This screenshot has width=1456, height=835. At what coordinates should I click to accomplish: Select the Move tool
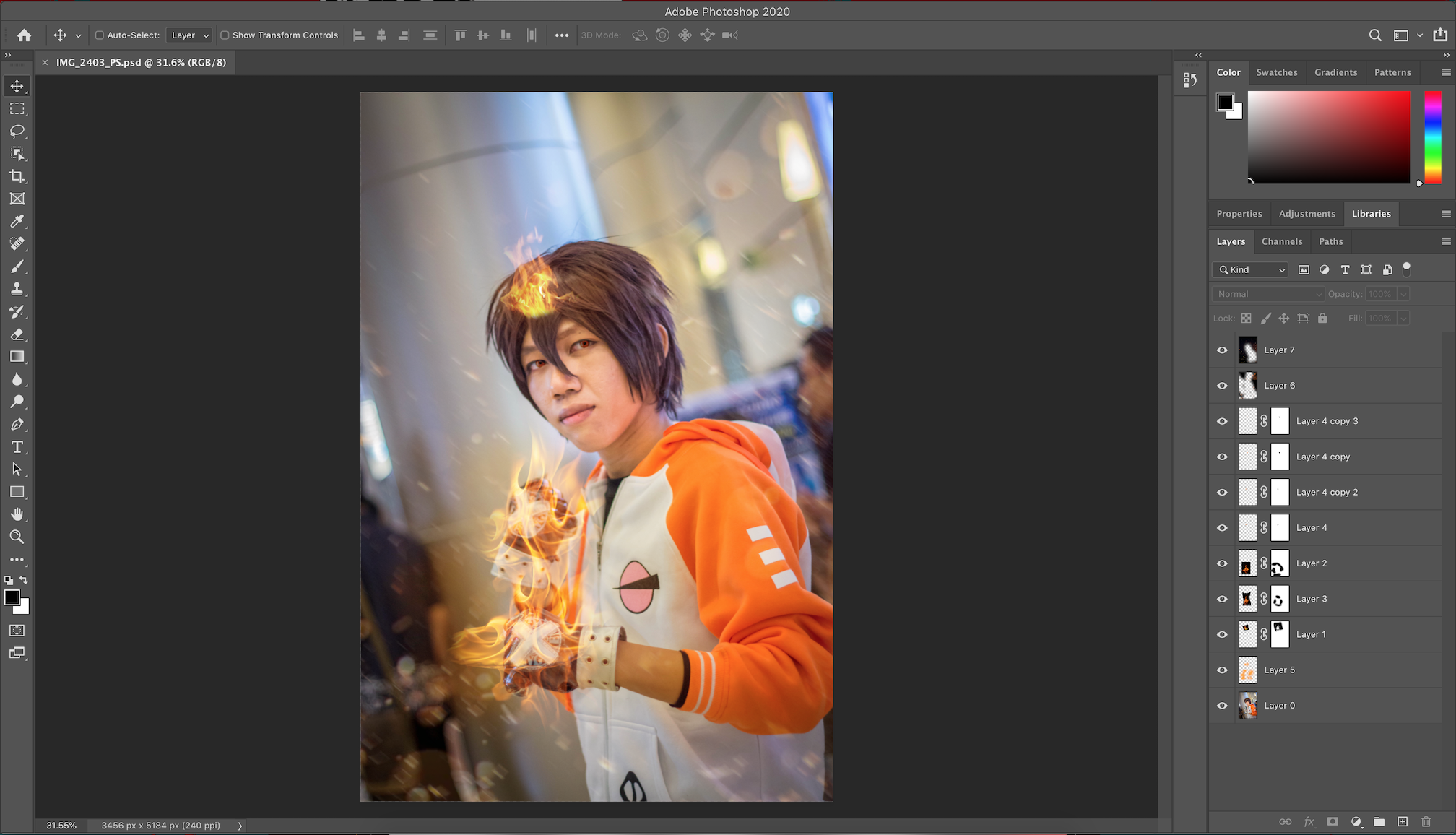pos(17,86)
